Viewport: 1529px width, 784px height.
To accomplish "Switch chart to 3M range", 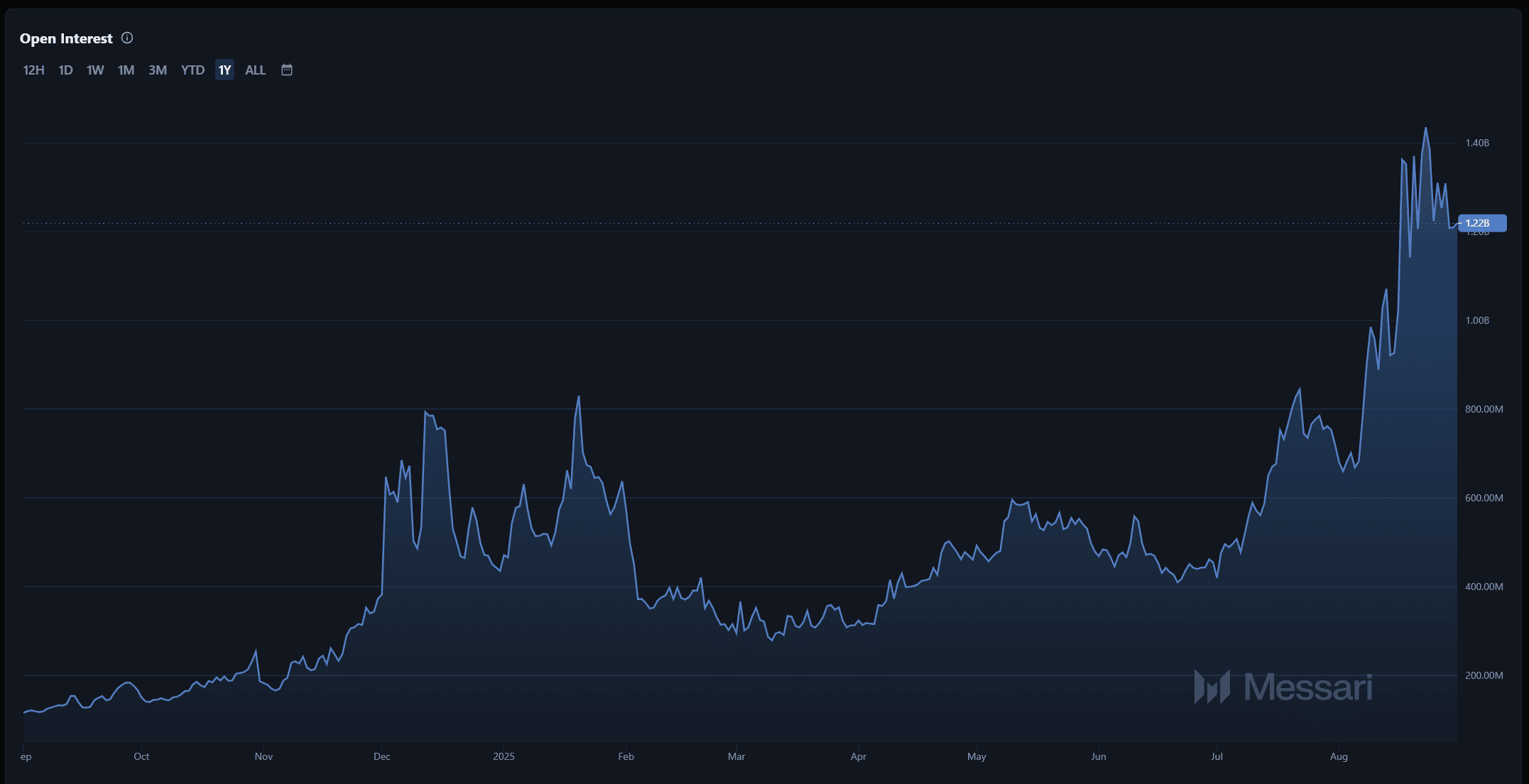I will (x=158, y=70).
